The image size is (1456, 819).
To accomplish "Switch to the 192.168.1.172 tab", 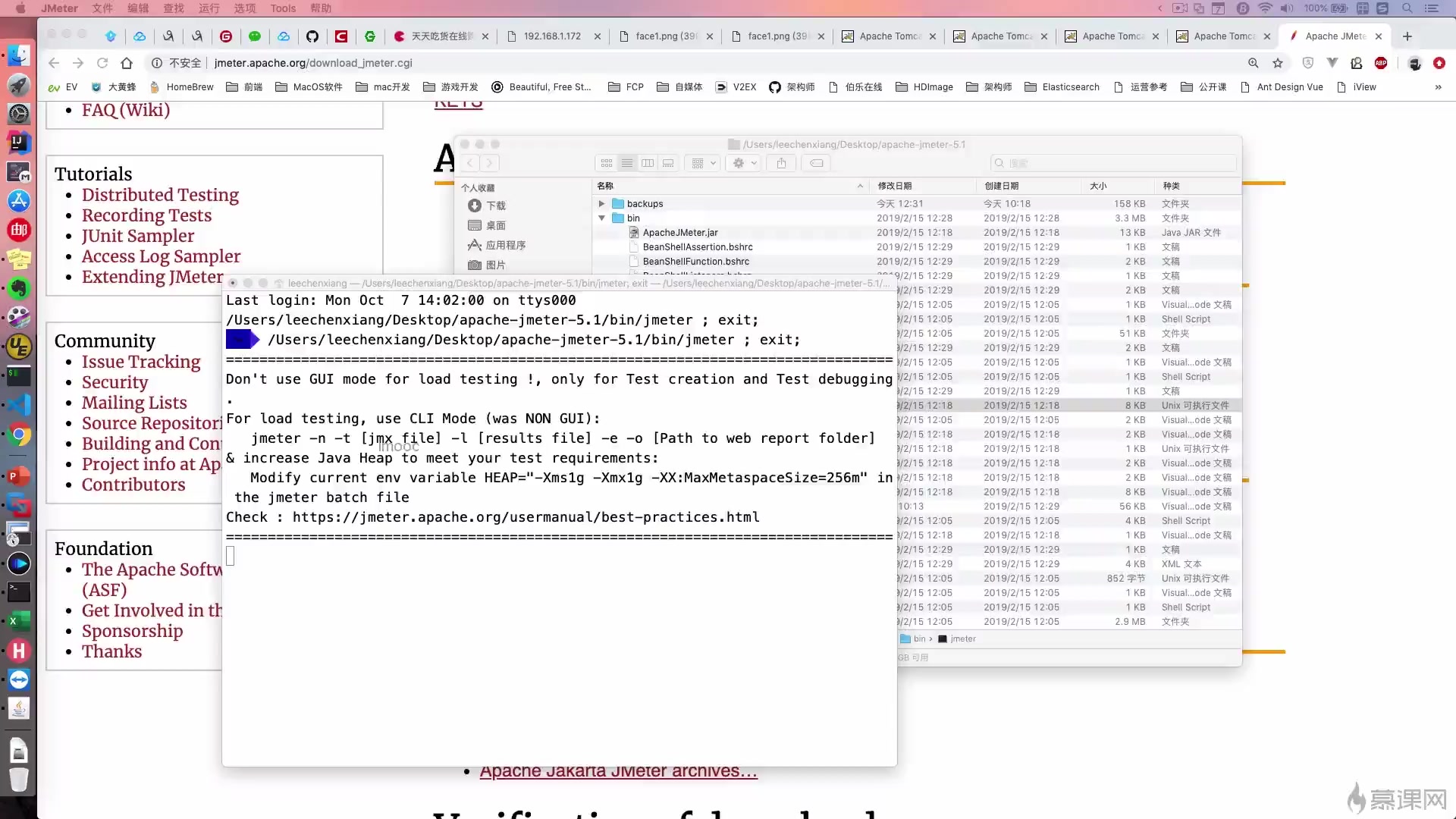I will coord(552,36).
